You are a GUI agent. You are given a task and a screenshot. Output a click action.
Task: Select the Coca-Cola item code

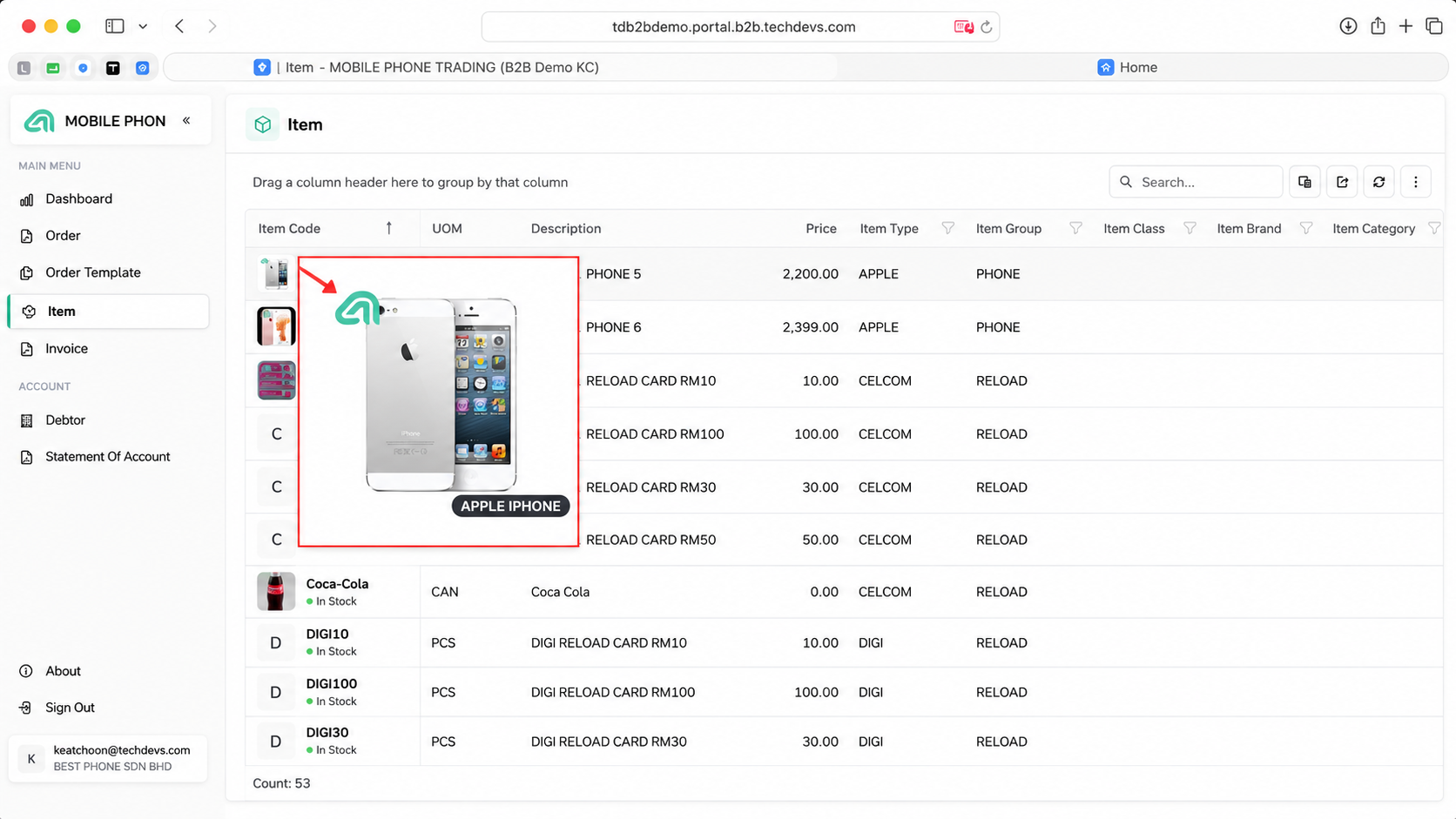tap(337, 584)
